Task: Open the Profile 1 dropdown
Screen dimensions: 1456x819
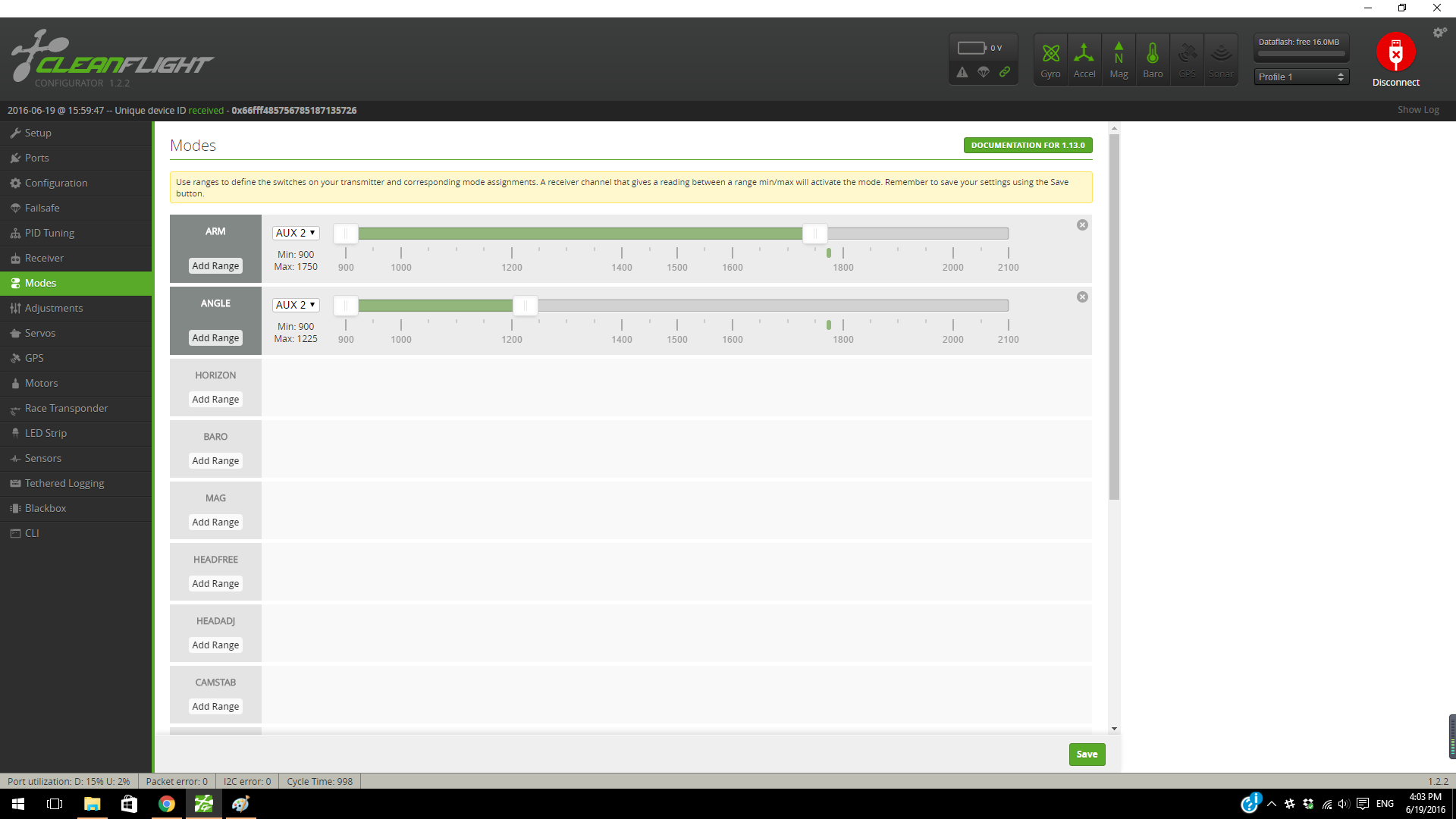Action: 1301,77
